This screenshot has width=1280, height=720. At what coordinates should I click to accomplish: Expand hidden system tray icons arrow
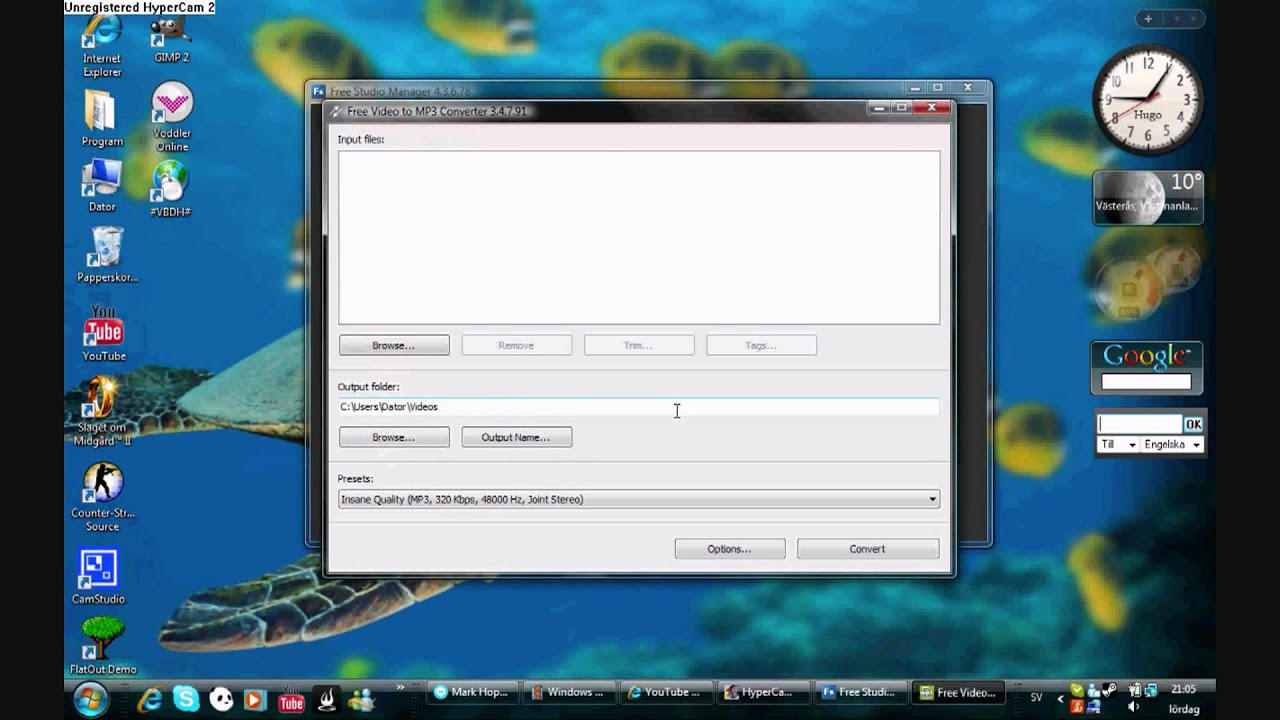(1060, 699)
